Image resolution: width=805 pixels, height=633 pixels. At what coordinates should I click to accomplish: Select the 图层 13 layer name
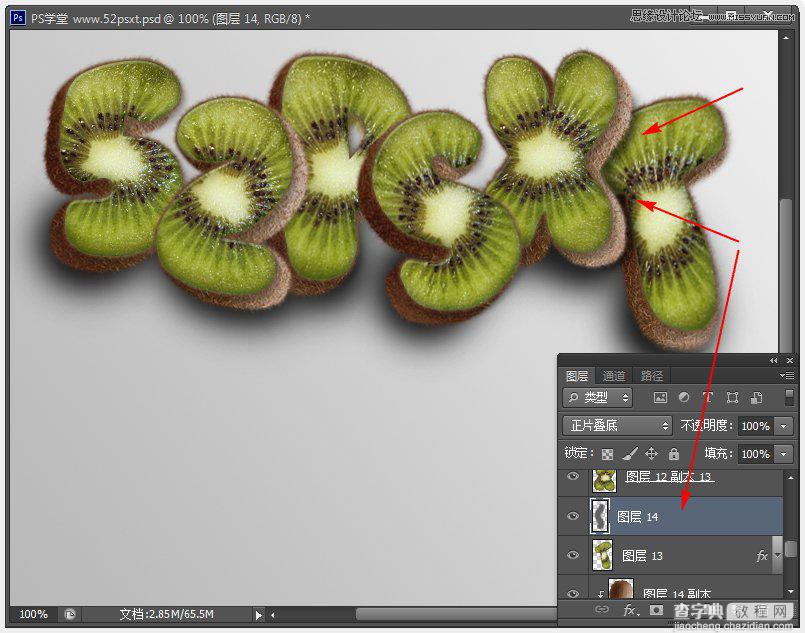coord(642,555)
